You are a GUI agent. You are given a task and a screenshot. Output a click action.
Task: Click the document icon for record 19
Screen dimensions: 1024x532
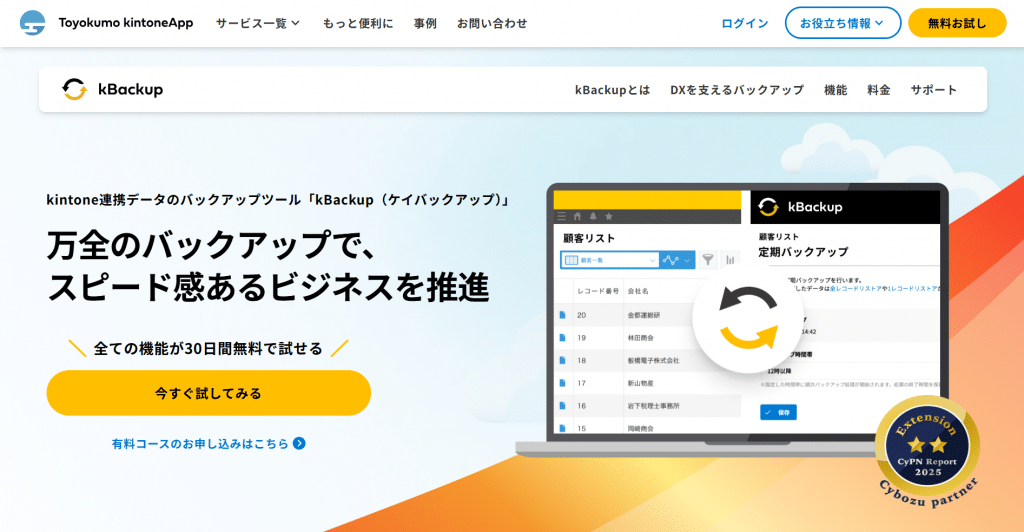[562, 337]
